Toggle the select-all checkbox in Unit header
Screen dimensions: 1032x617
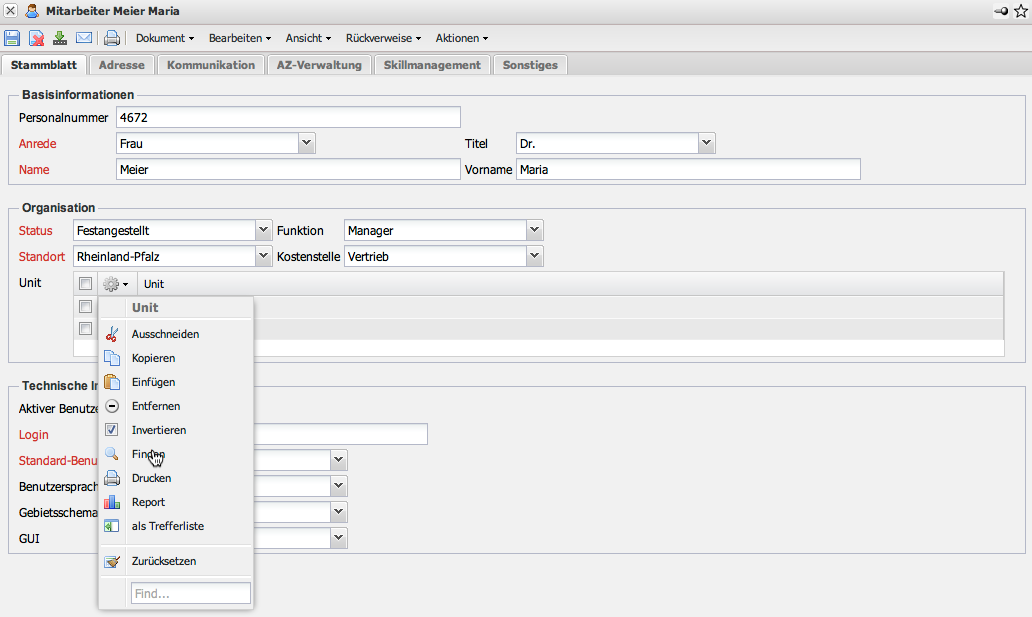click(x=86, y=284)
